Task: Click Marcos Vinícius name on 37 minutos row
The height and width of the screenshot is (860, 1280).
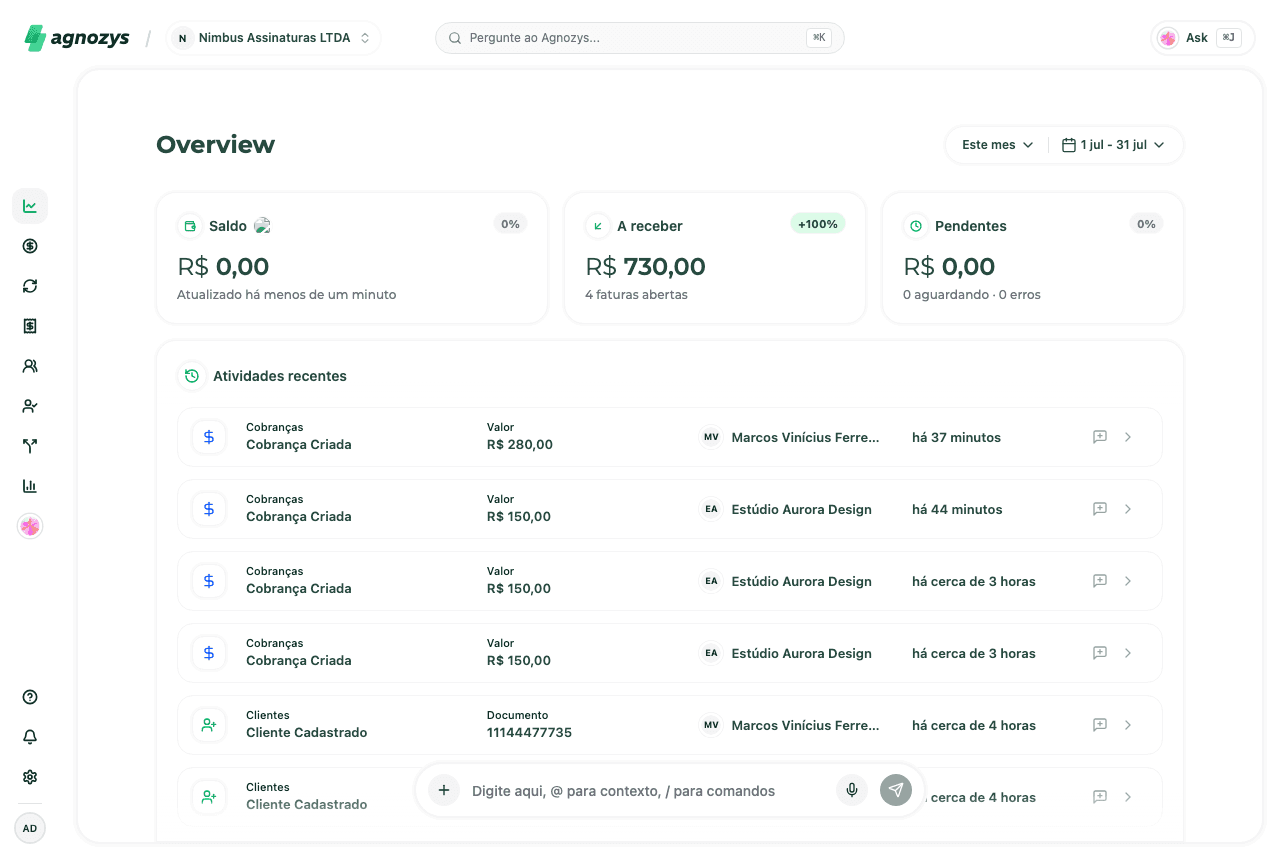Action: 805,437
